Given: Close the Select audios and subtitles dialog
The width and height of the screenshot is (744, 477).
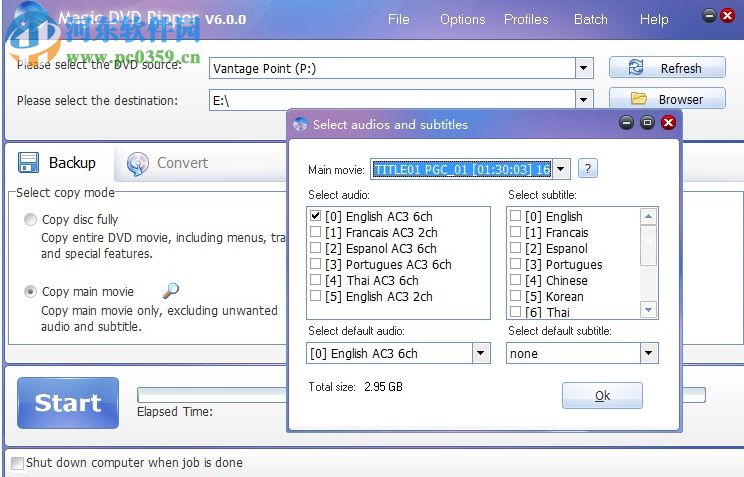Looking at the screenshot, I should click(x=669, y=123).
